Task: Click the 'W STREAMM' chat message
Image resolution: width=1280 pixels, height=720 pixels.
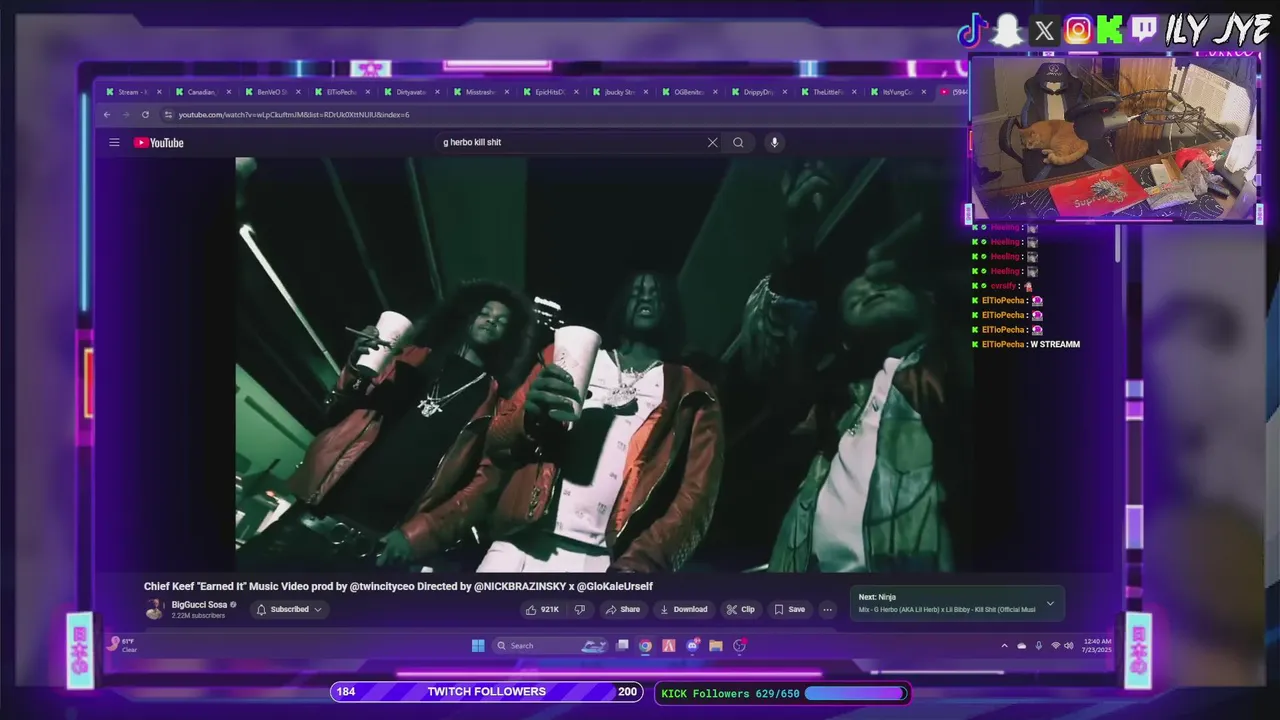Action: click(1055, 344)
